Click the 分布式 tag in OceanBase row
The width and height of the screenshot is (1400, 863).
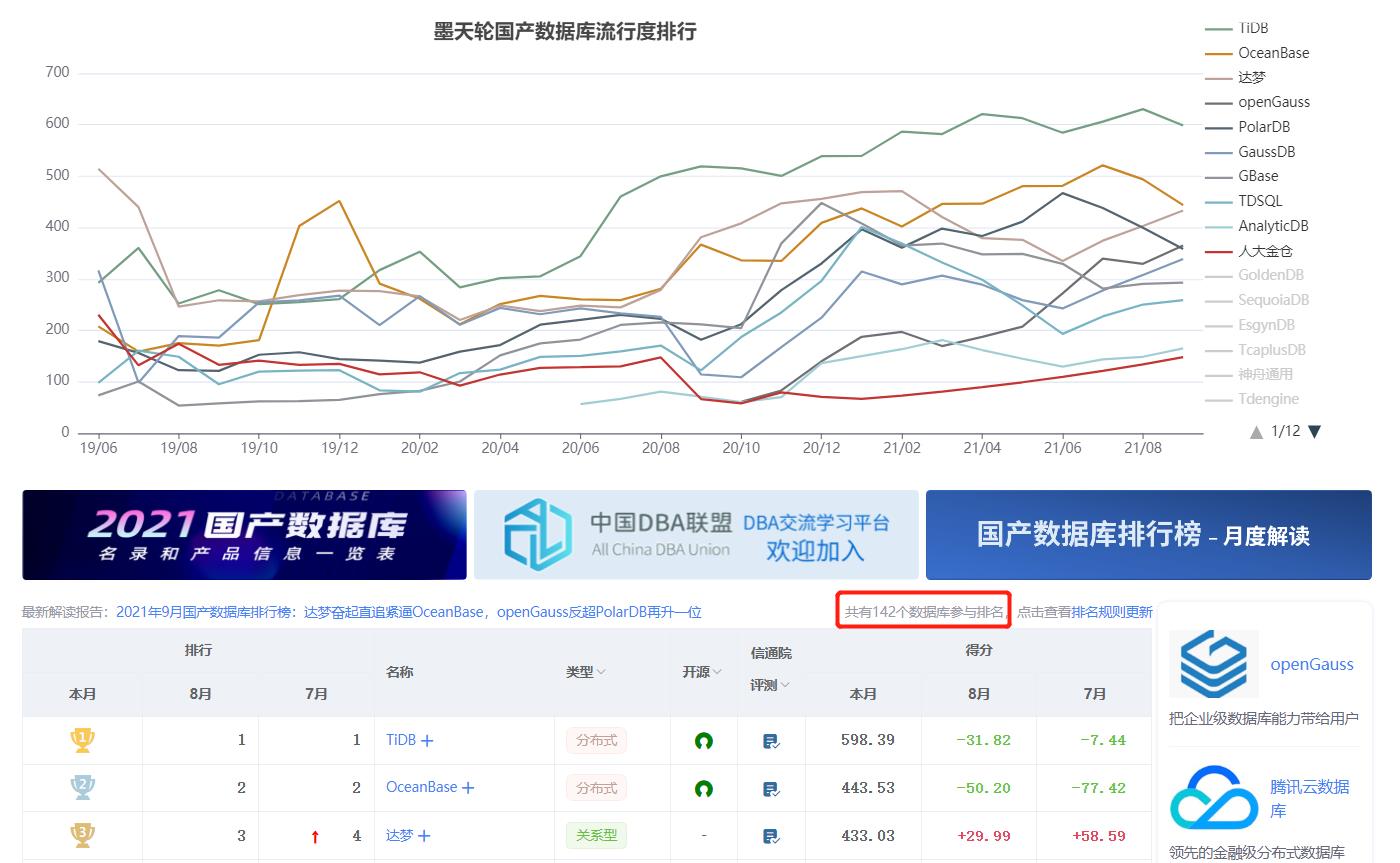click(x=596, y=789)
